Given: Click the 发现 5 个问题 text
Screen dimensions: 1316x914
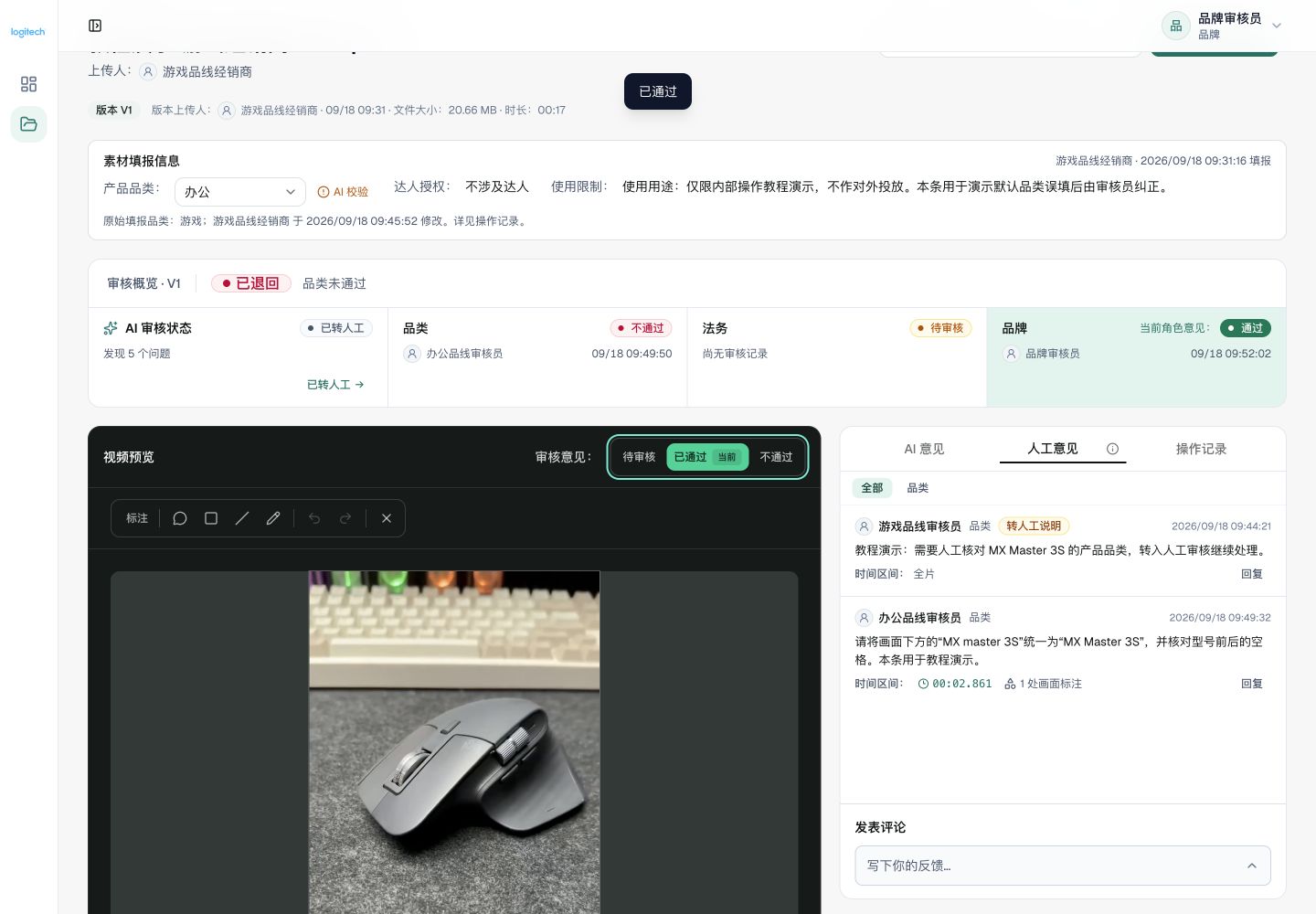Looking at the screenshot, I should click(137, 354).
